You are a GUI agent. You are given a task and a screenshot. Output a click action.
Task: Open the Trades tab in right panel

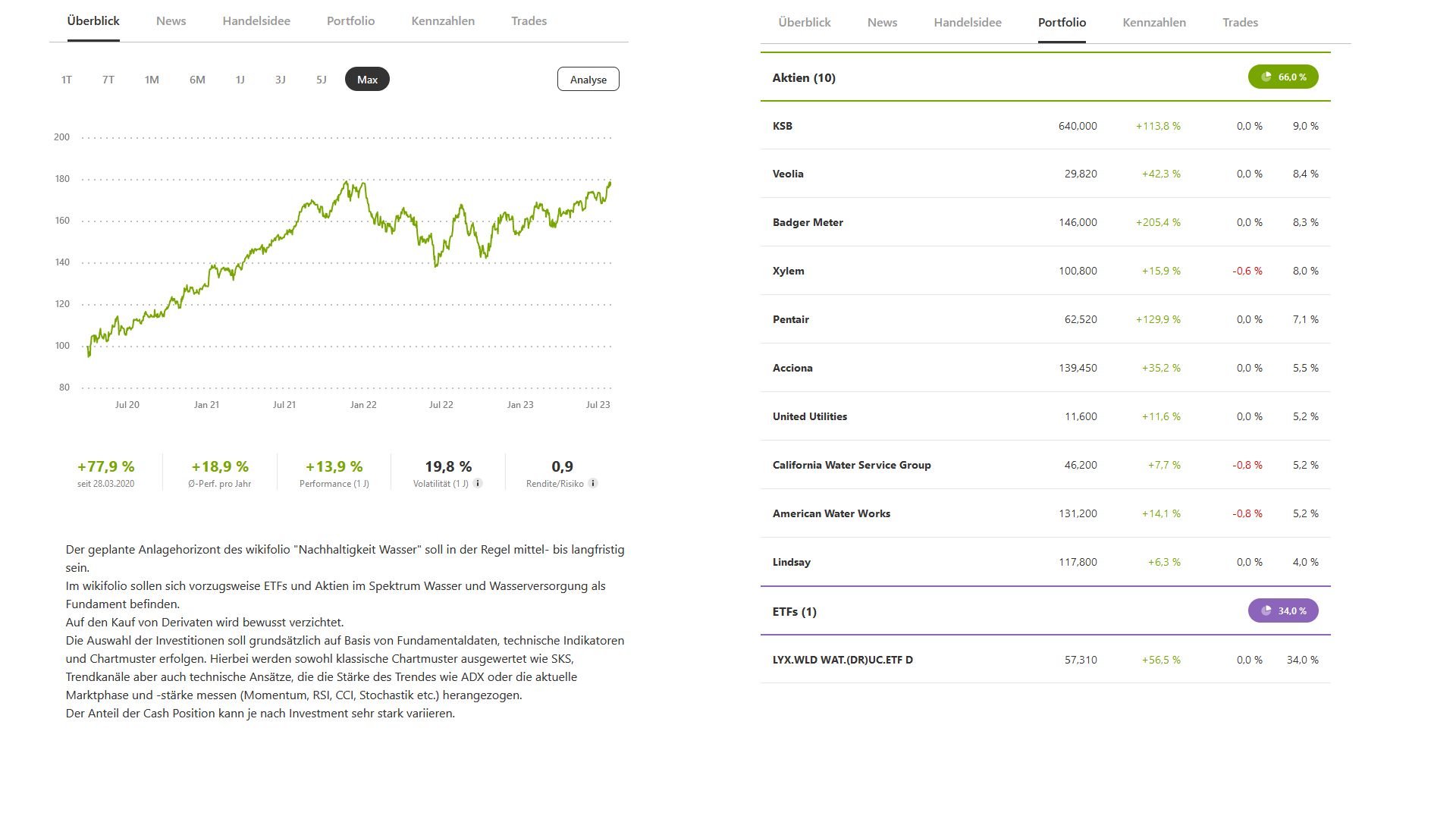point(1240,23)
